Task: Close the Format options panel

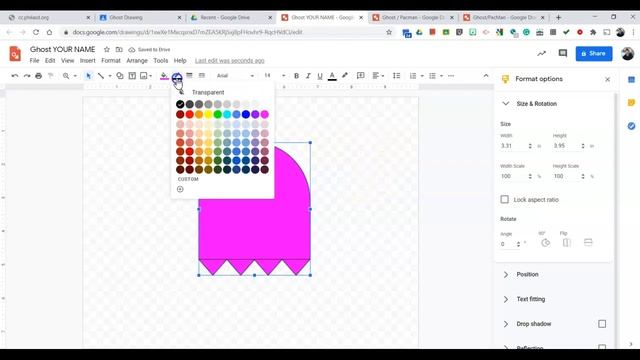Action: [607, 79]
